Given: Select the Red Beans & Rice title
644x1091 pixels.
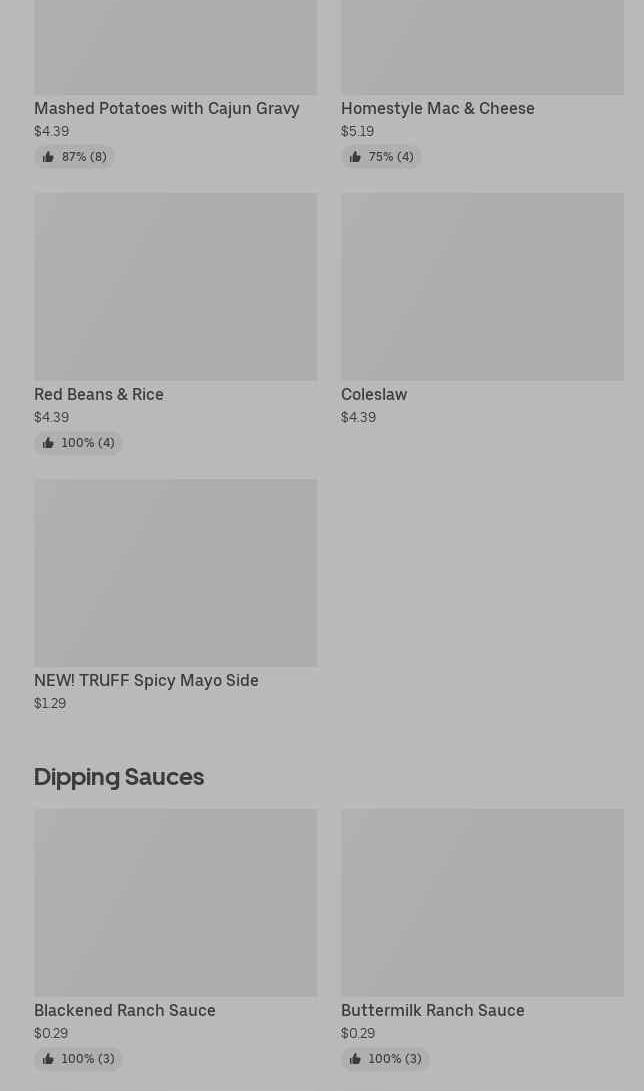Looking at the screenshot, I should [x=98, y=394].
